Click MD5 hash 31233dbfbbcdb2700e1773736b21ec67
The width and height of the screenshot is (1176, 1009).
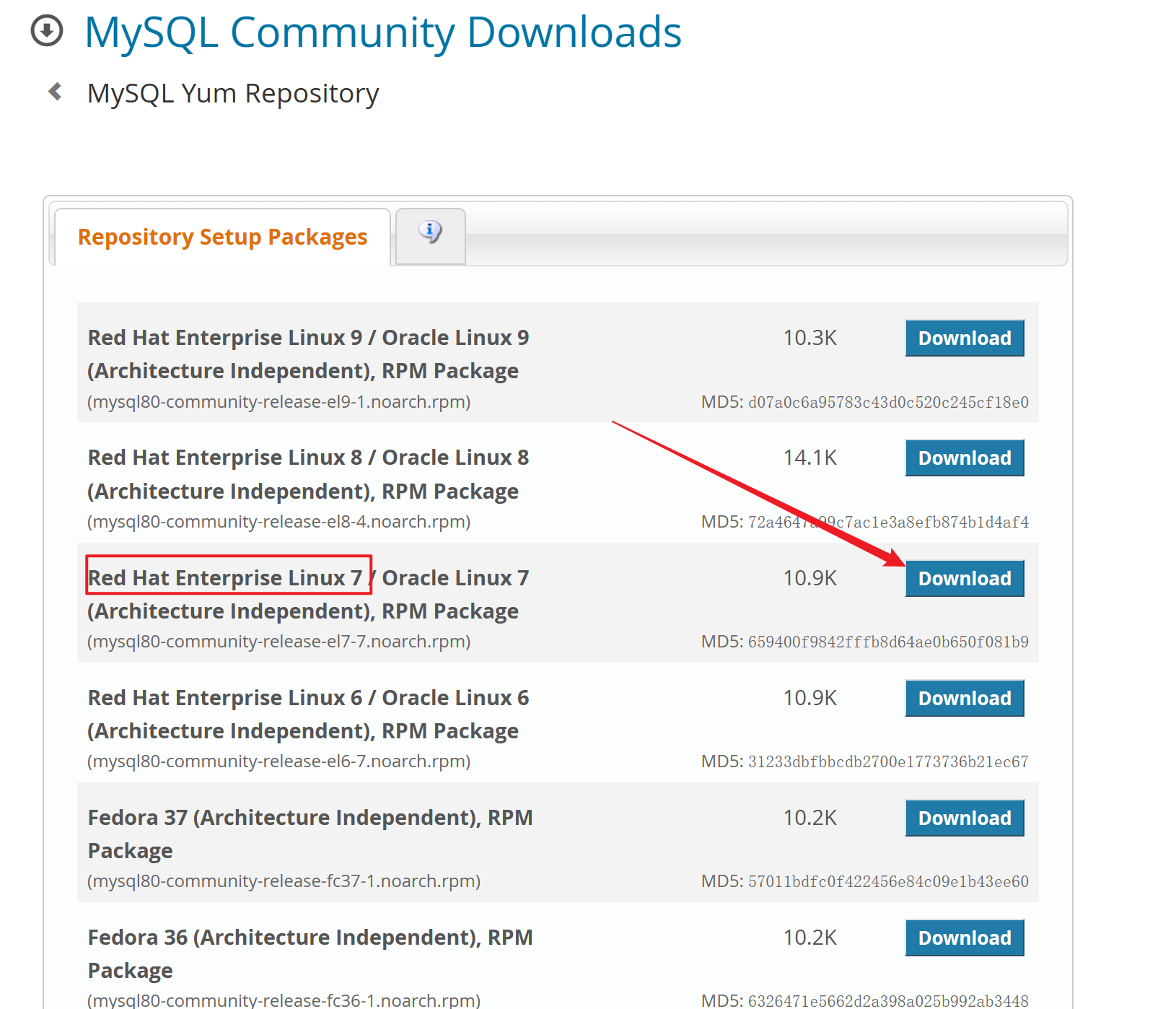click(888, 761)
